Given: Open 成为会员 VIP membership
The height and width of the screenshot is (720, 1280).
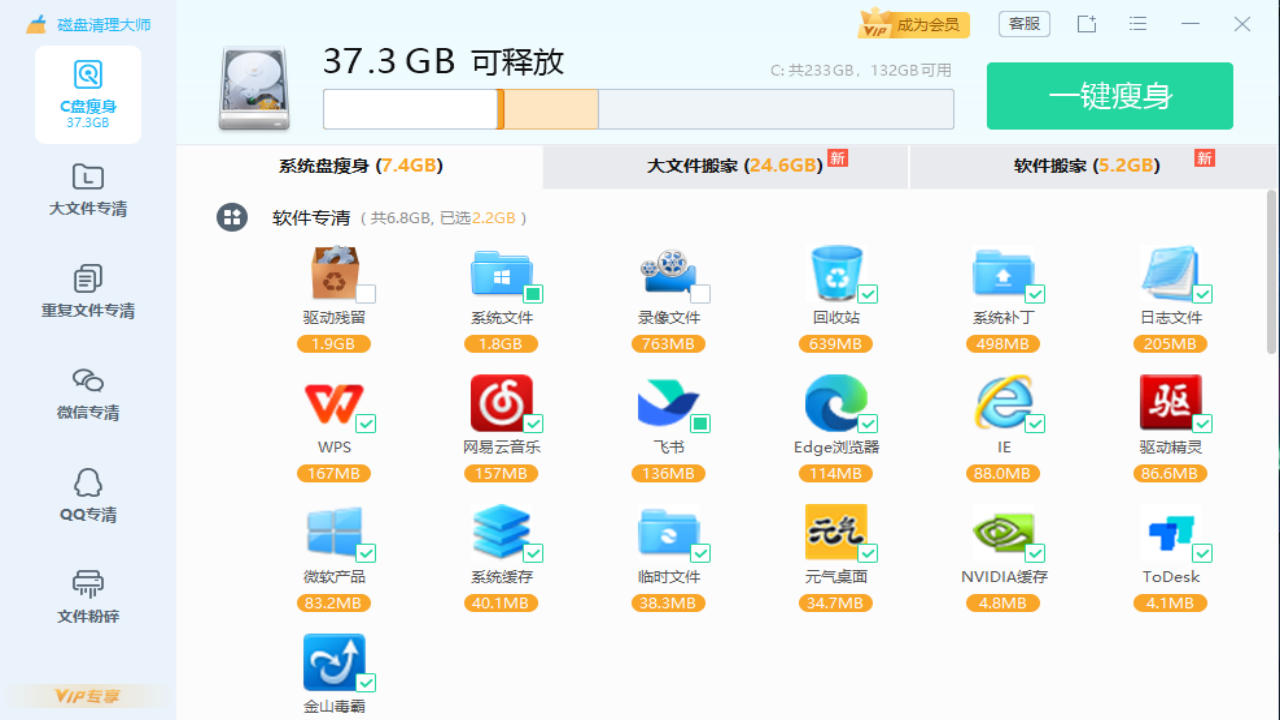Looking at the screenshot, I should tap(913, 23).
